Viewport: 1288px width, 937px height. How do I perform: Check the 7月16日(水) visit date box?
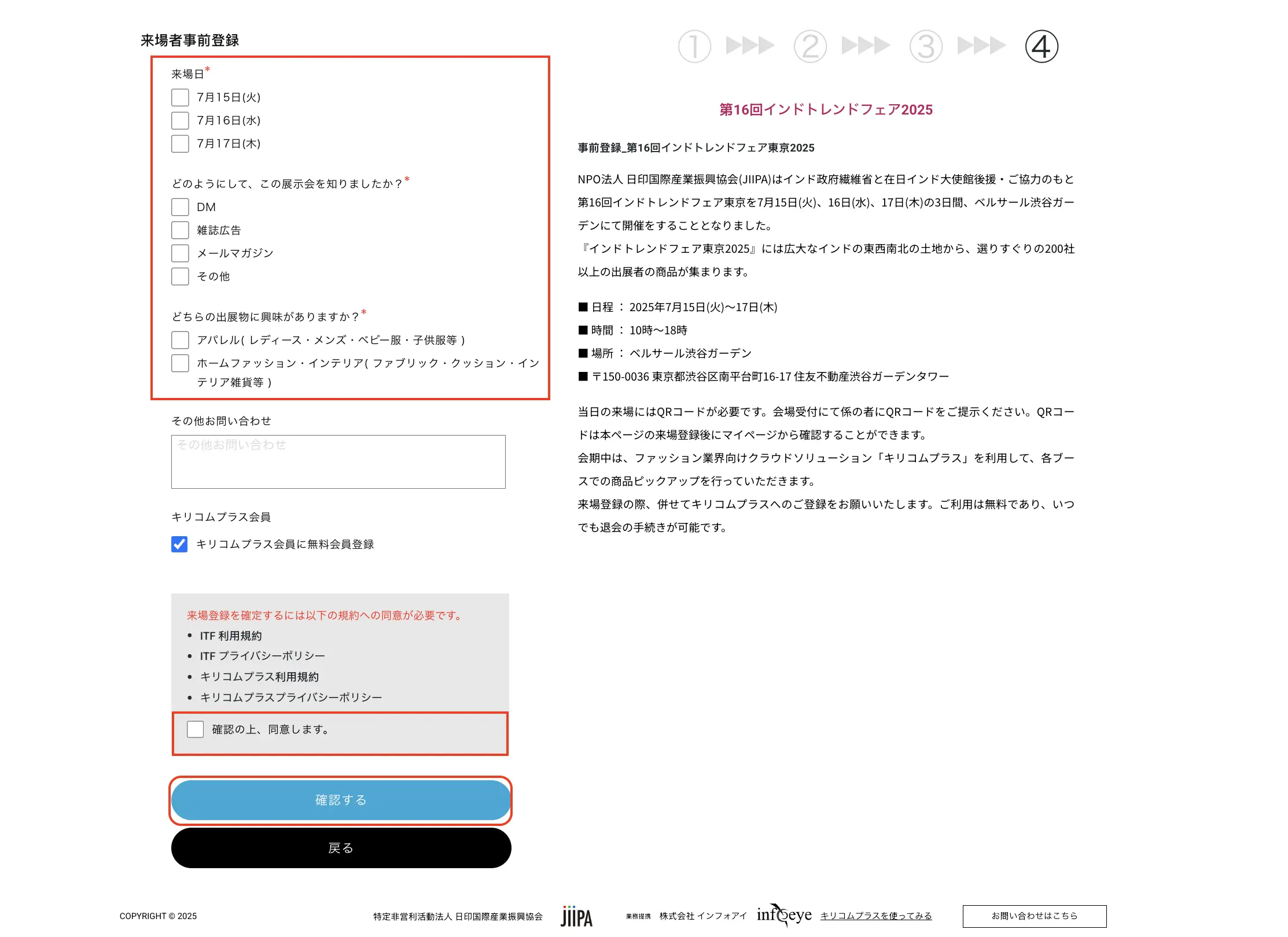(180, 120)
